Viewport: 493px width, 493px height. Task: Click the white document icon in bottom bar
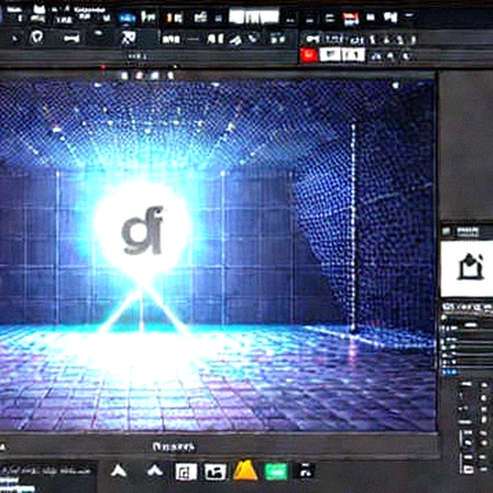pos(186,472)
